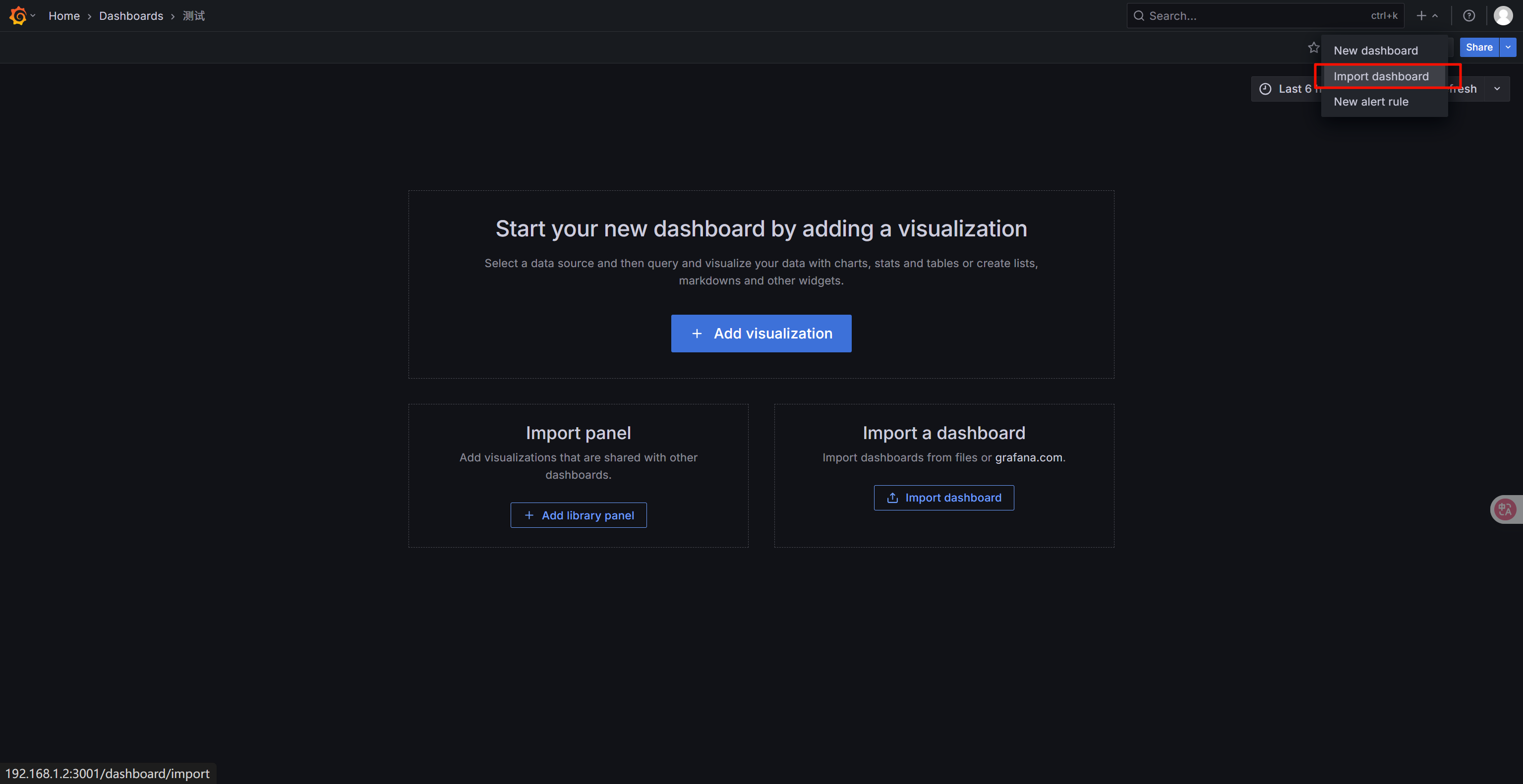Click the plus icon in top bar
Screen dimensions: 1523x784
1421,16
